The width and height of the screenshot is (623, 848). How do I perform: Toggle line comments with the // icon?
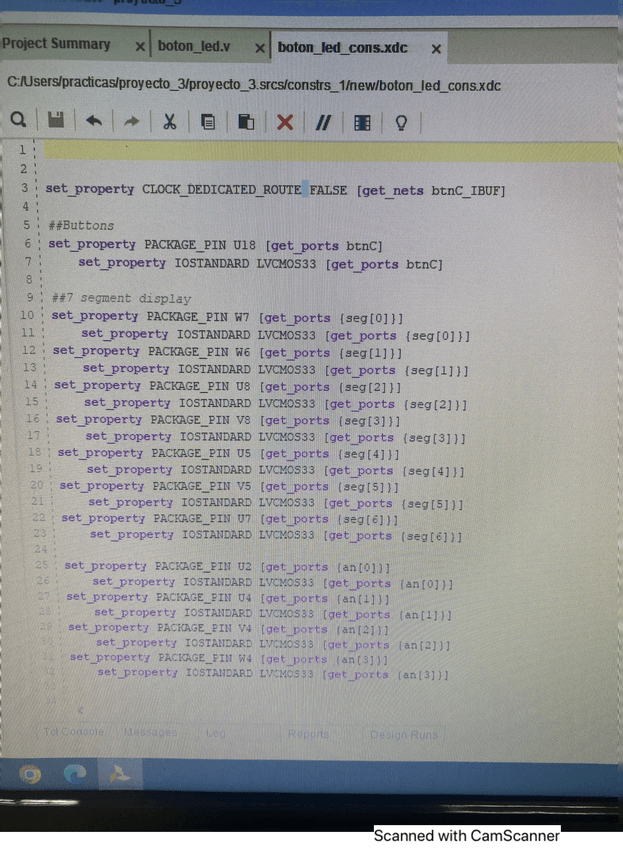click(x=323, y=122)
